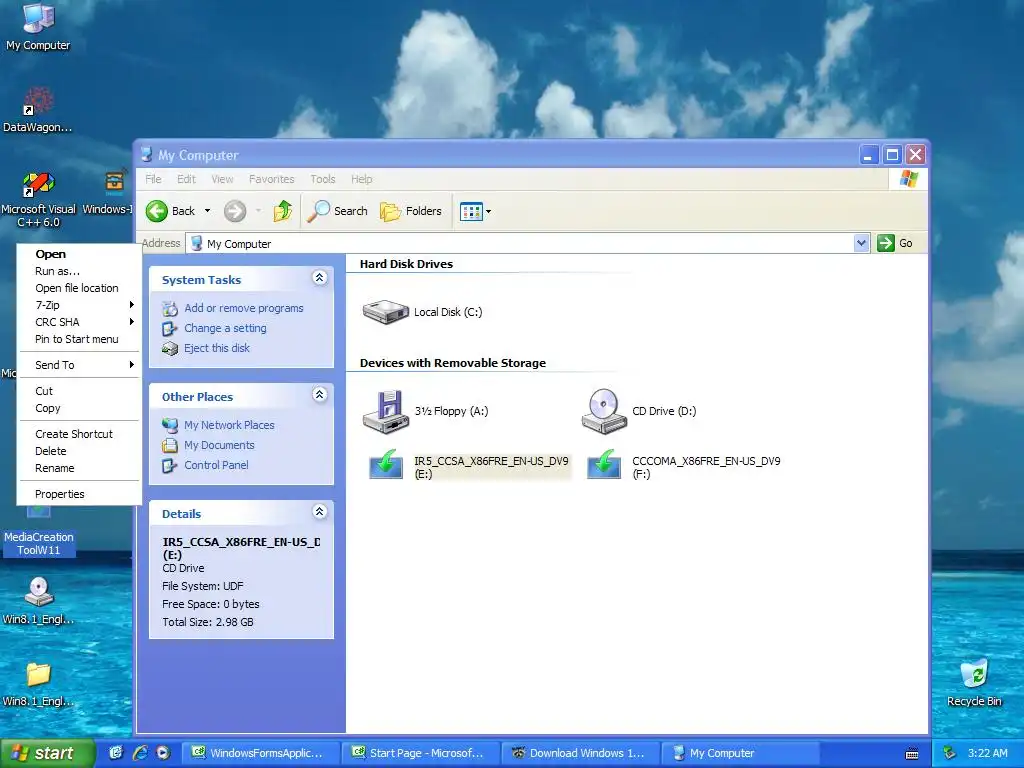1024x768 pixels.
Task: Launch media player quick launch icon
Action: click(x=163, y=753)
